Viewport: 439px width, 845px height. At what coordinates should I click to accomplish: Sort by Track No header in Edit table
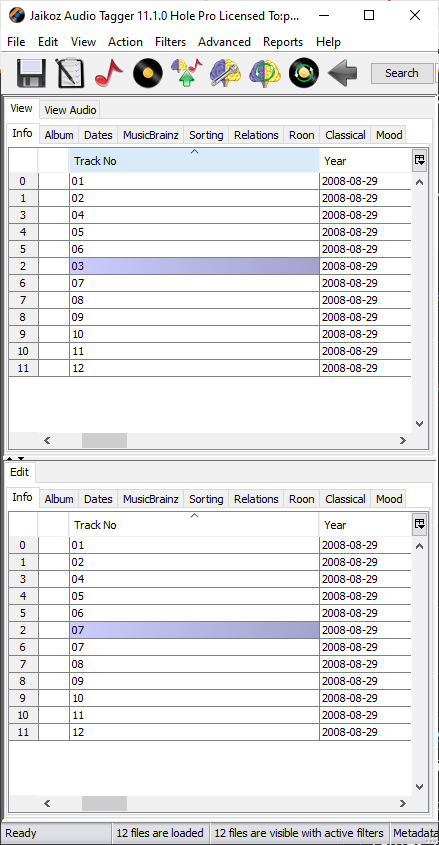click(194, 524)
